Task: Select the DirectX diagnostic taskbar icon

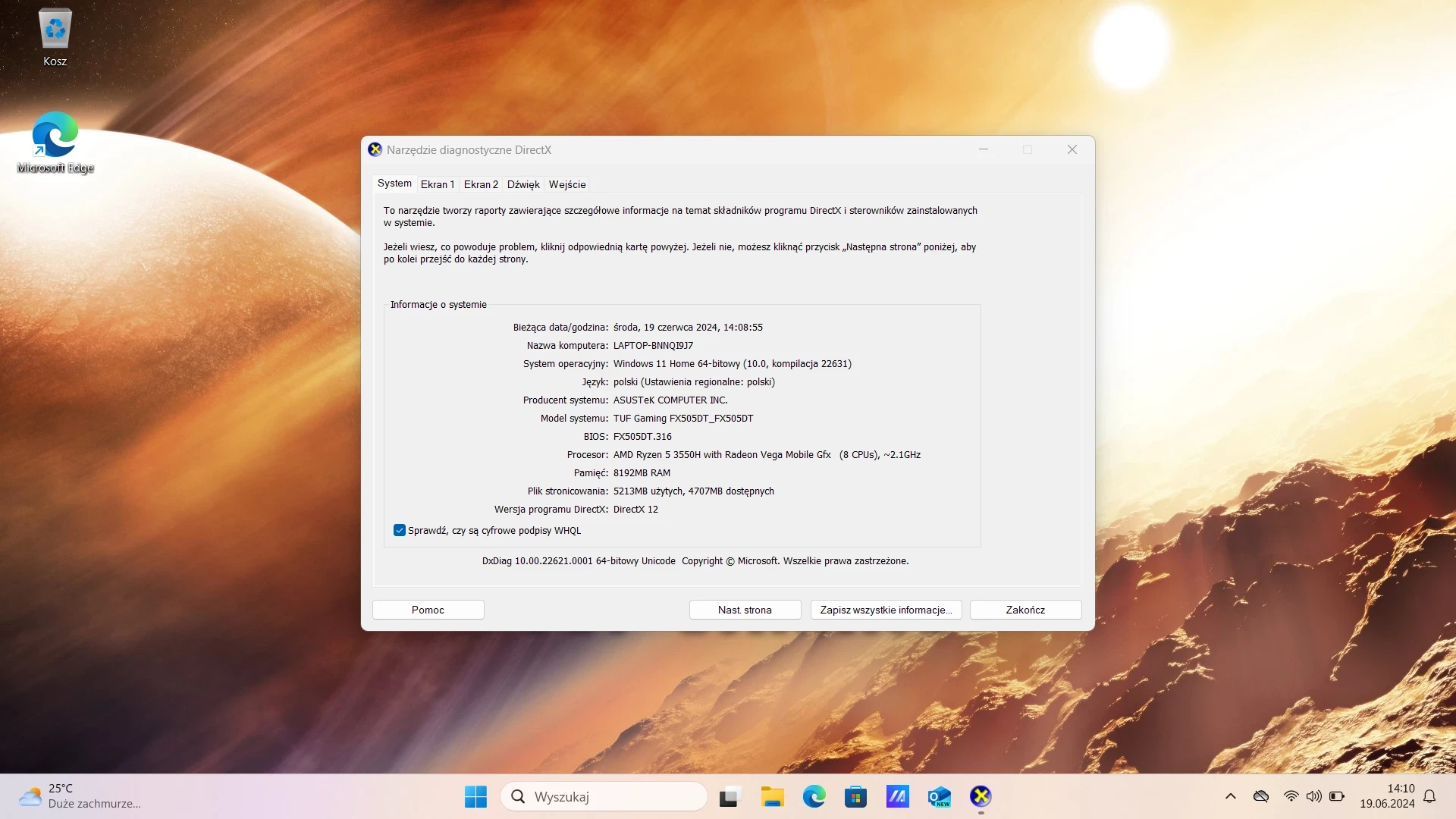Action: point(981,796)
